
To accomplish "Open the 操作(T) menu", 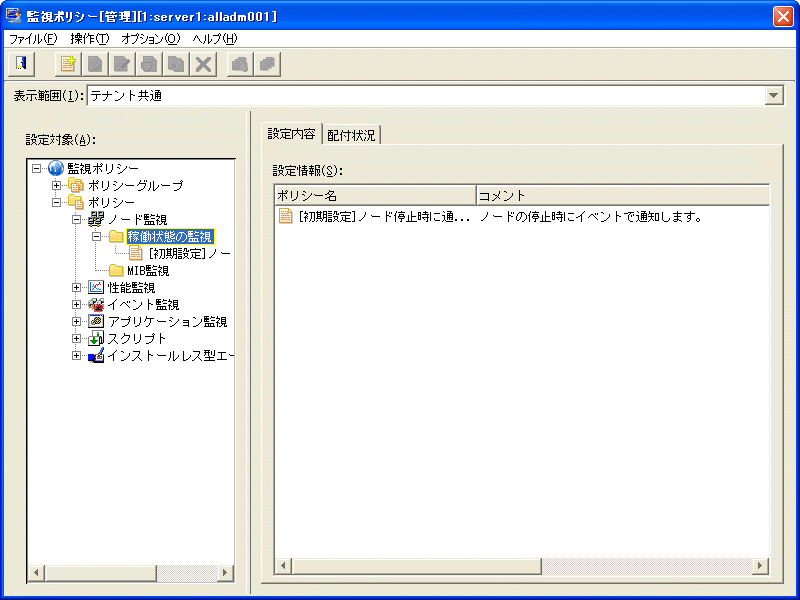I will coord(90,39).
